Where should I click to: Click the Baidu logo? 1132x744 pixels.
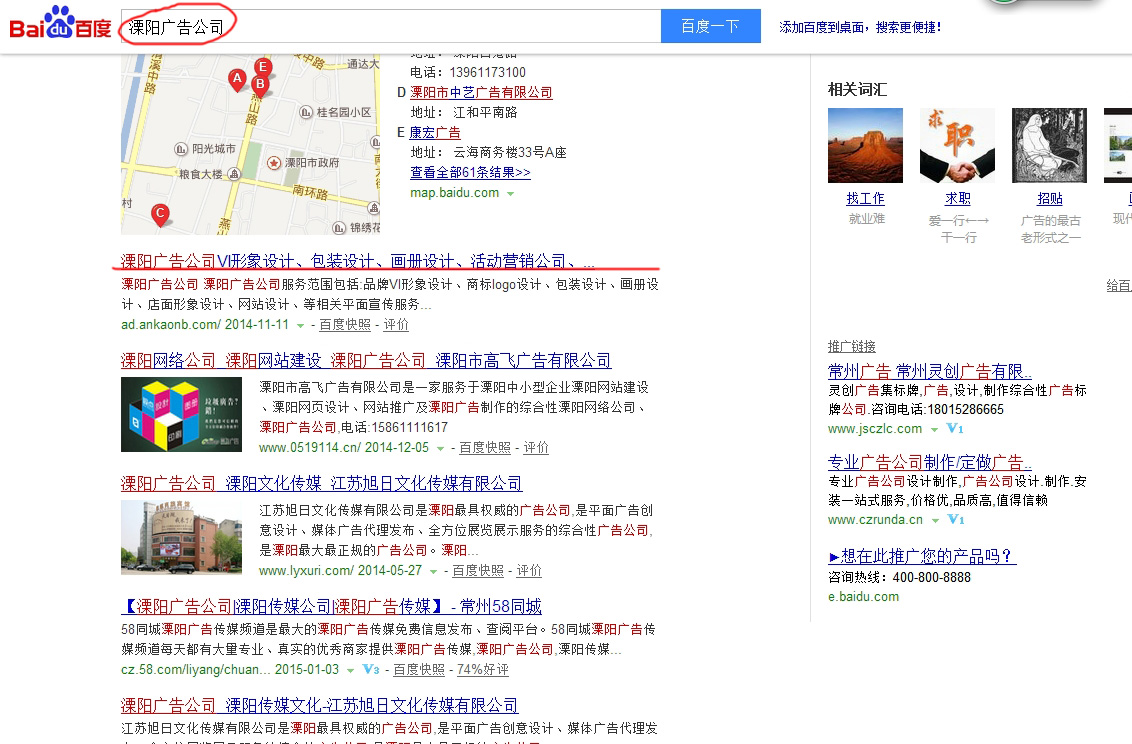click(60, 23)
